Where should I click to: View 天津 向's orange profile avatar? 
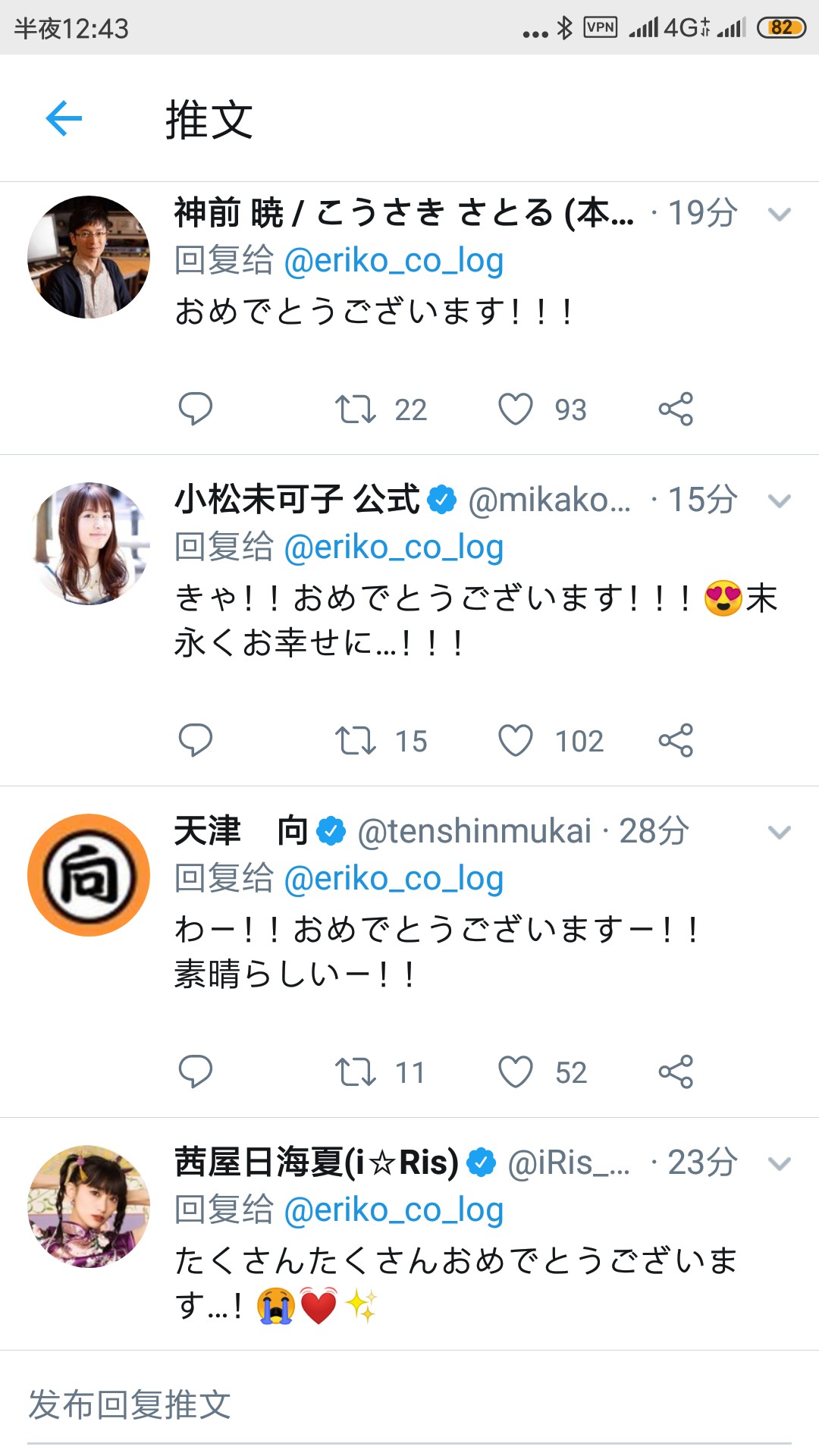(89, 875)
